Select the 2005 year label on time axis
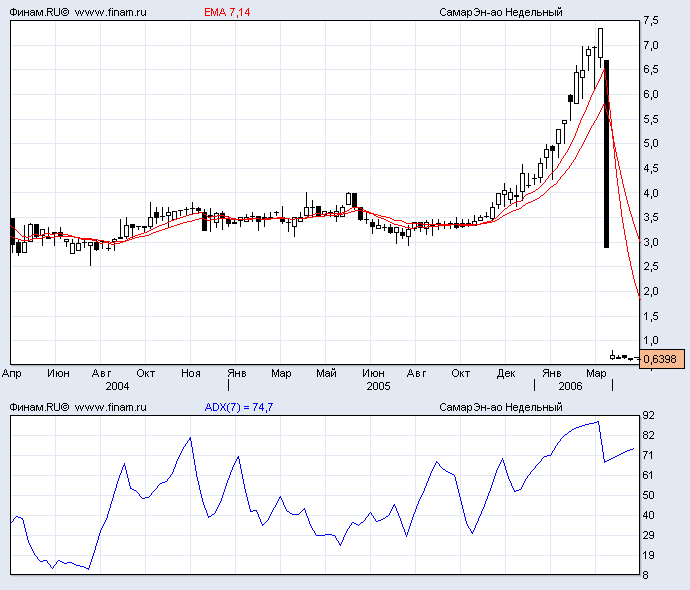This screenshot has height=590, width=690. tap(378, 385)
